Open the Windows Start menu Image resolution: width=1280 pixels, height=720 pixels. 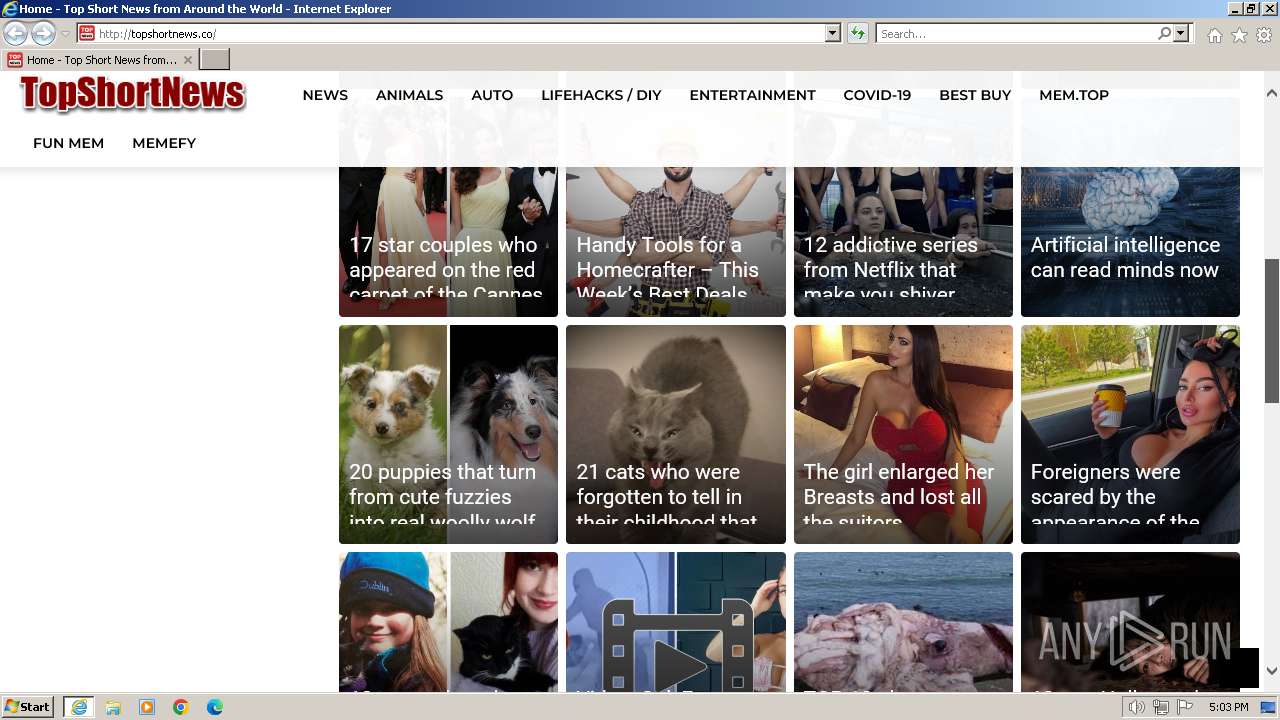[x=28, y=706]
